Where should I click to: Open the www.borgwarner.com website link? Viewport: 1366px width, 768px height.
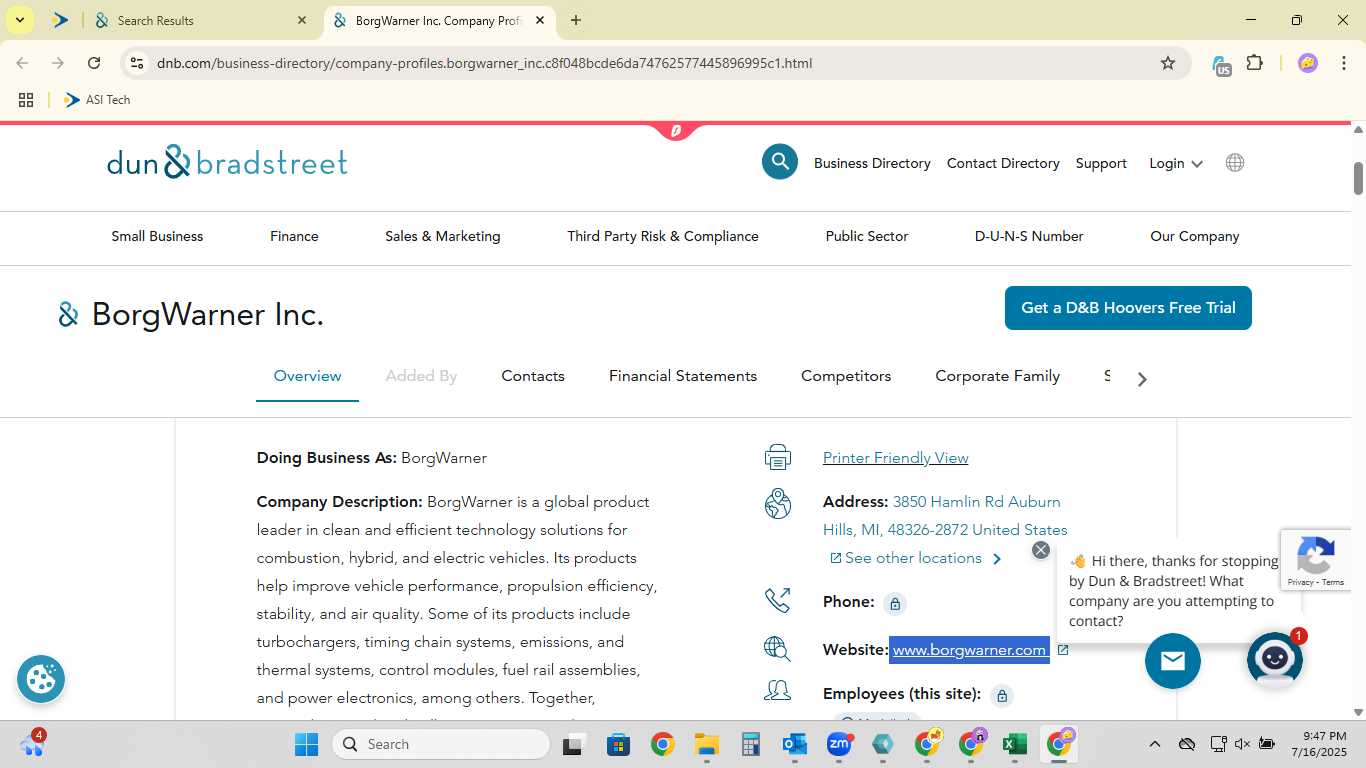(969, 650)
